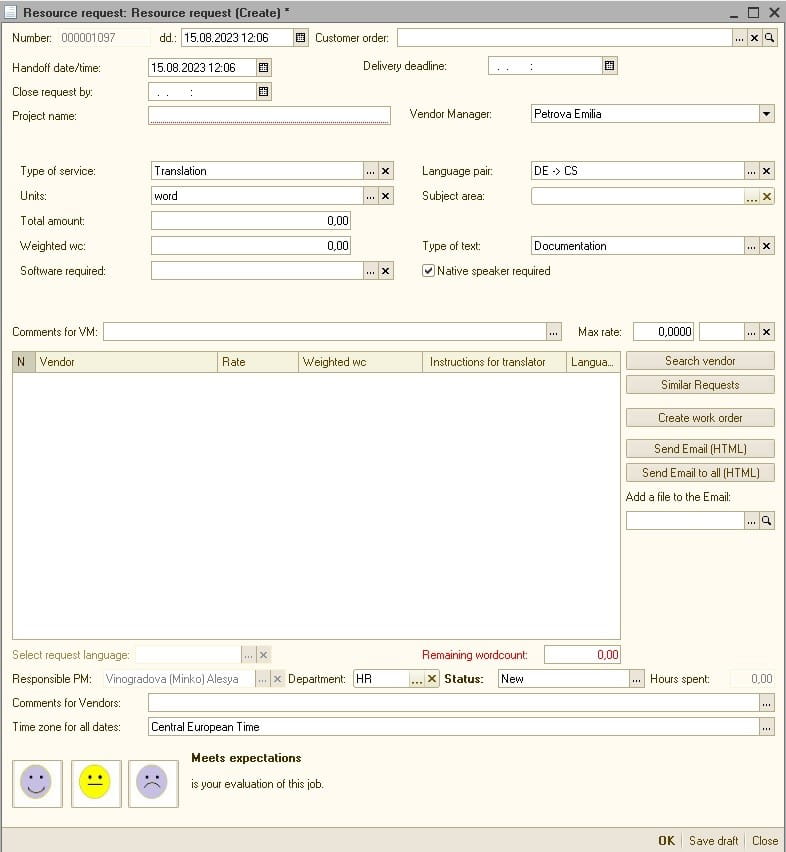Open the Time zone selection list
The width and height of the screenshot is (786, 852).
pyautogui.click(x=766, y=728)
